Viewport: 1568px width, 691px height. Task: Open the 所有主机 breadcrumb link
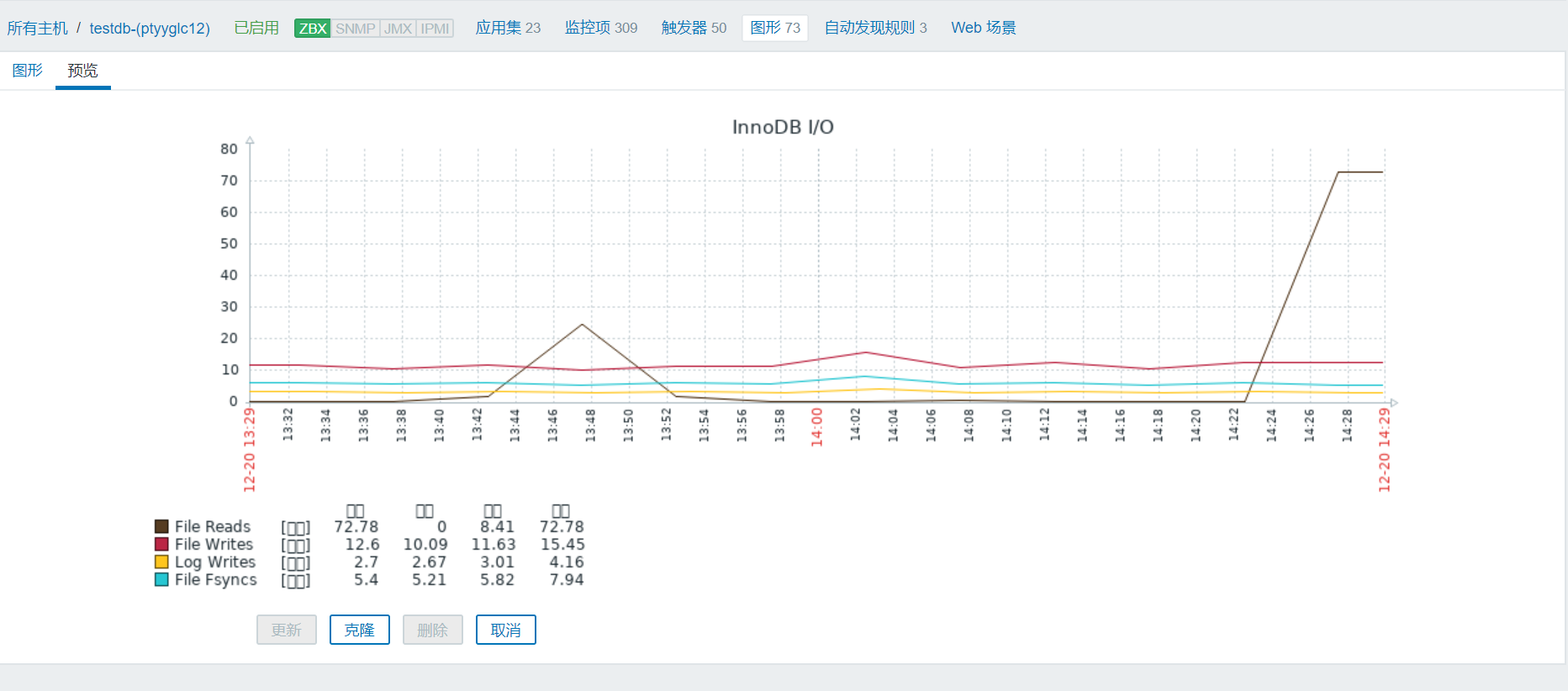pyautogui.click(x=38, y=28)
